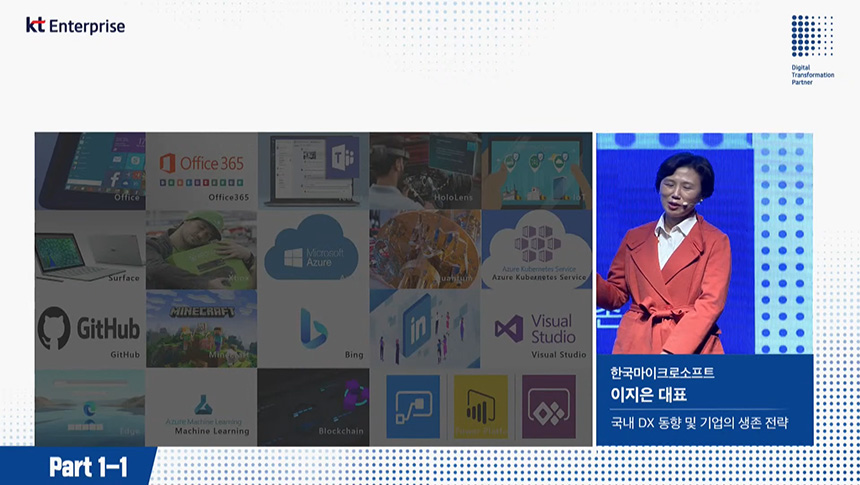Click the speaker video panel
Viewport: 860px width, 485px height.
[705, 244]
